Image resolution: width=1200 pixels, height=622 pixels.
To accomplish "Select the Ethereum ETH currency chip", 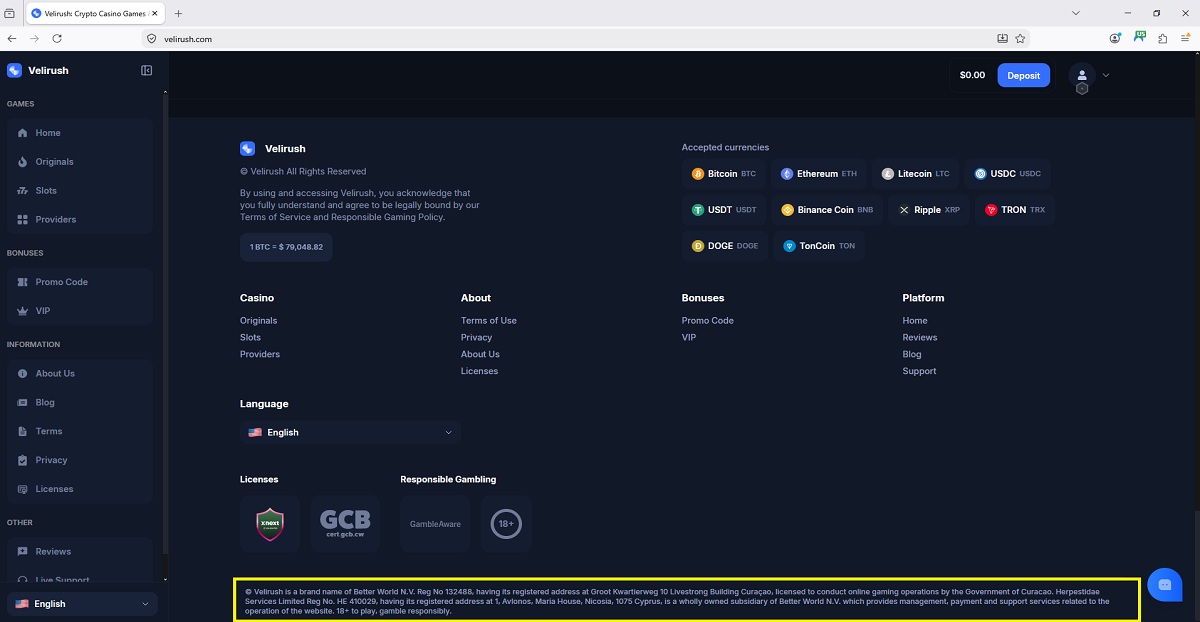I will coord(819,174).
